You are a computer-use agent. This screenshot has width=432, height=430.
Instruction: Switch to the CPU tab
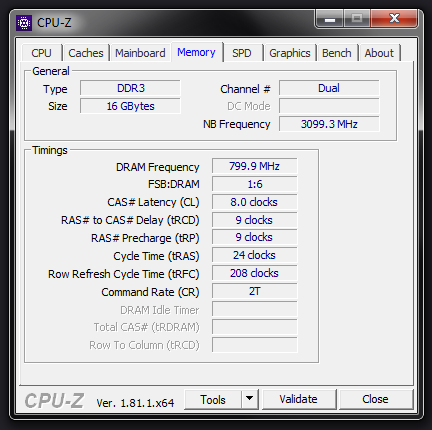click(x=42, y=53)
